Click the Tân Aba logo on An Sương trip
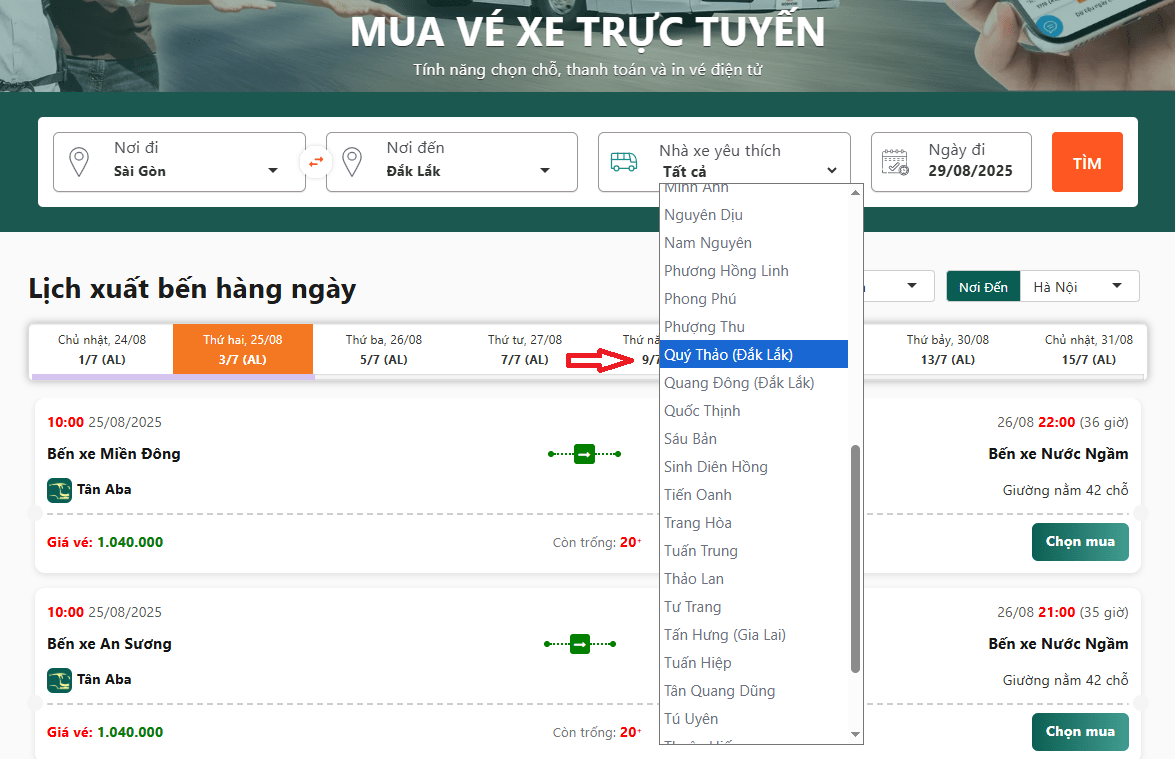 tap(59, 680)
